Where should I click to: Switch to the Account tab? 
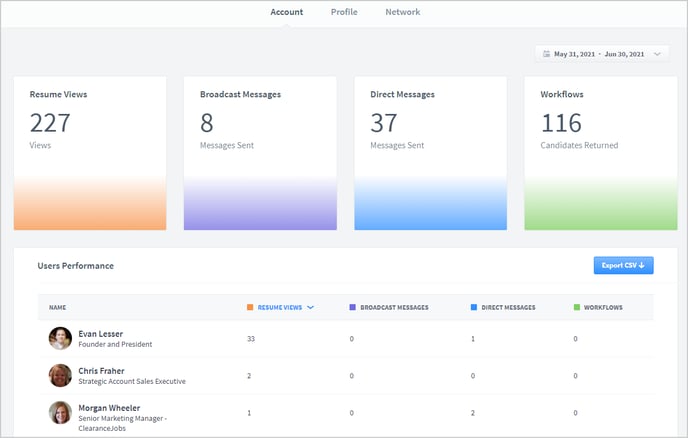click(x=287, y=12)
